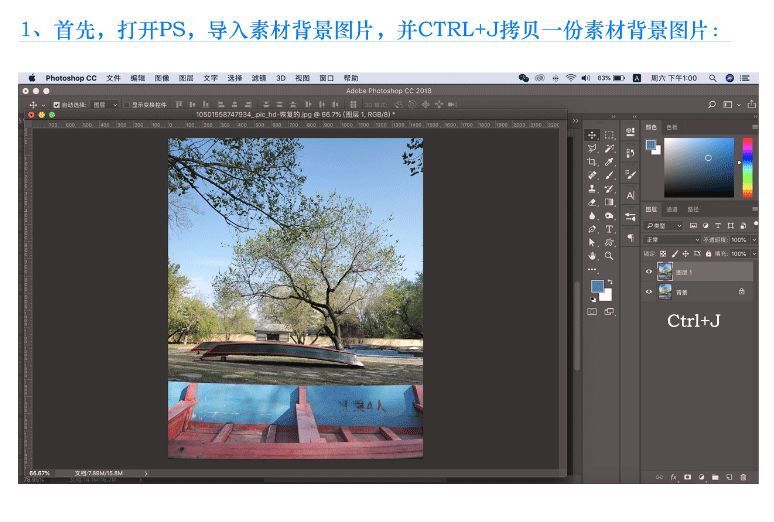774x522 pixels.
Task: Toggle the pixel layer filter icon
Action: click(x=693, y=226)
